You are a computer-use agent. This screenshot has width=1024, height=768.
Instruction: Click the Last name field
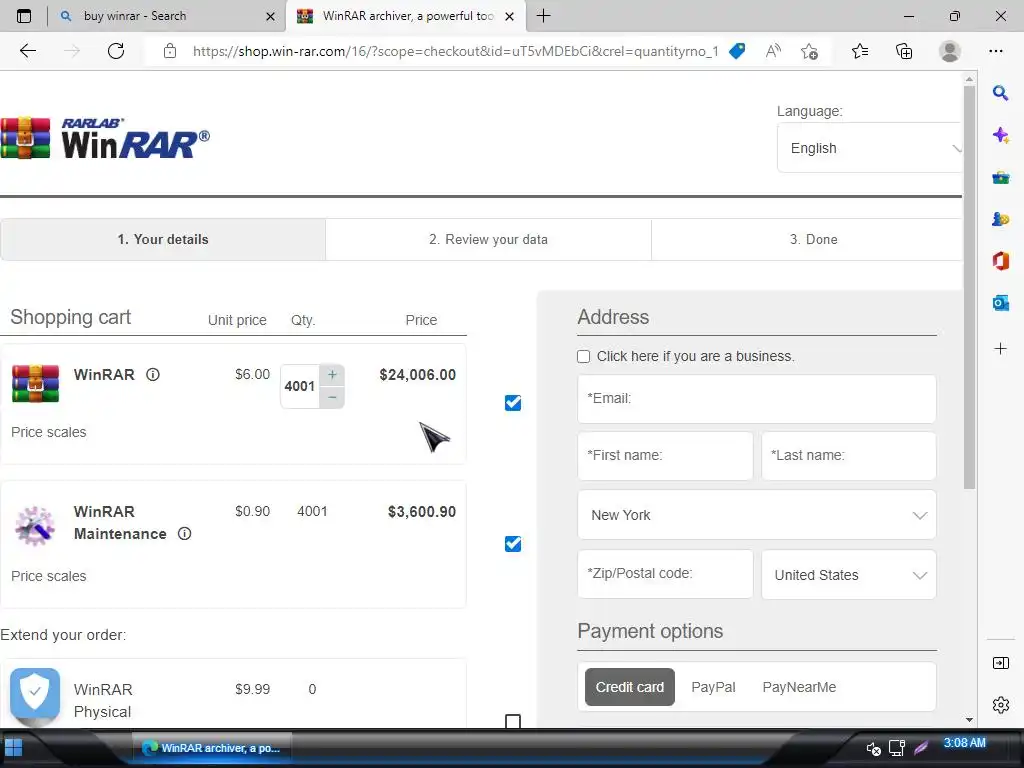pyautogui.click(x=848, y=456)
